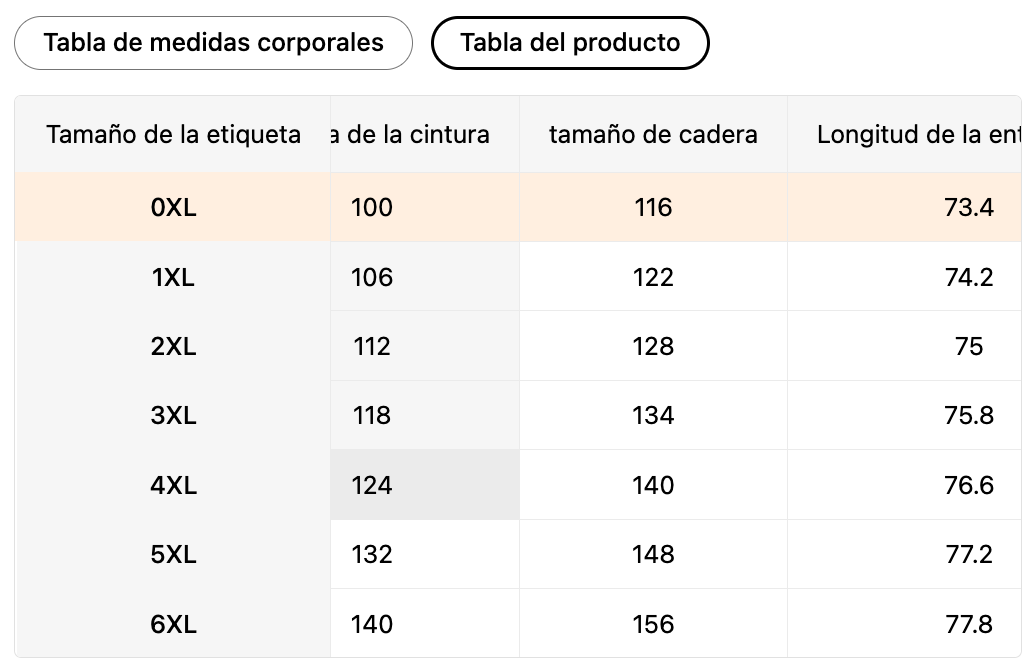This screenshot has height=672, width=1030.
Task: Click the tamaño de cadera column header
Action: pos(653,134)
